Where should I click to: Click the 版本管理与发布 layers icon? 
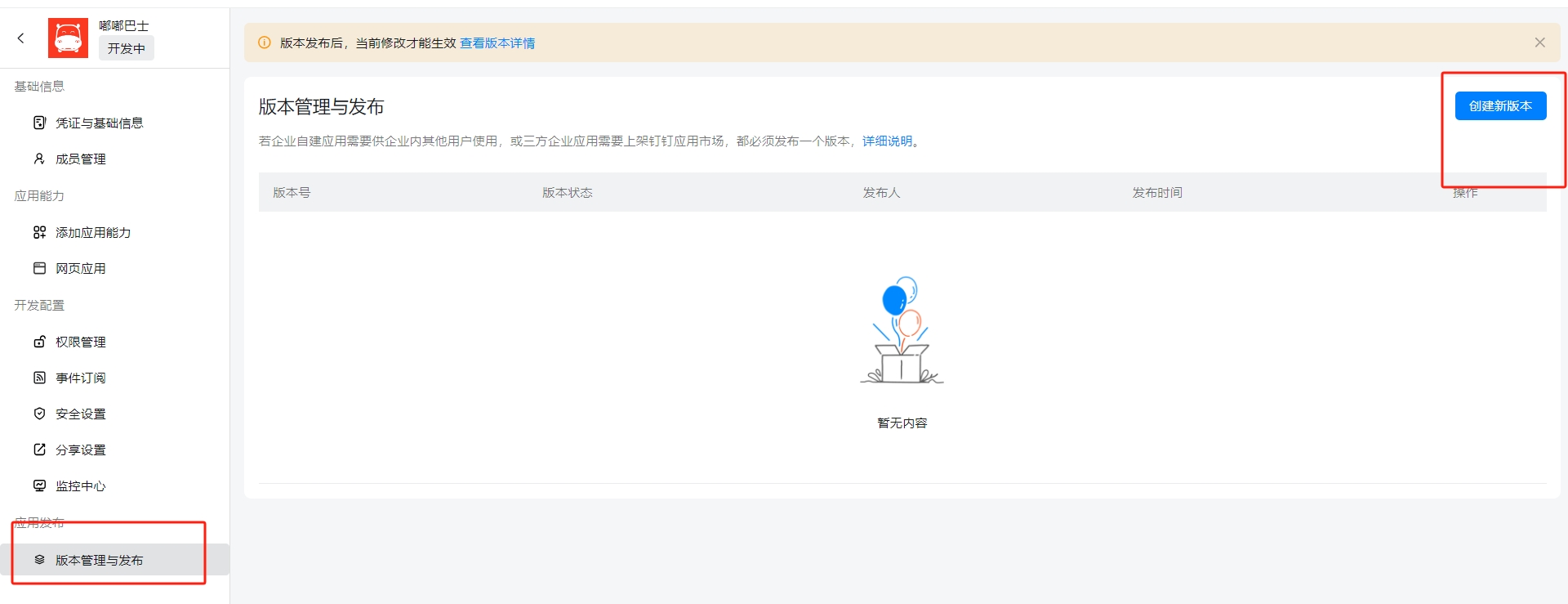point(39,560)
